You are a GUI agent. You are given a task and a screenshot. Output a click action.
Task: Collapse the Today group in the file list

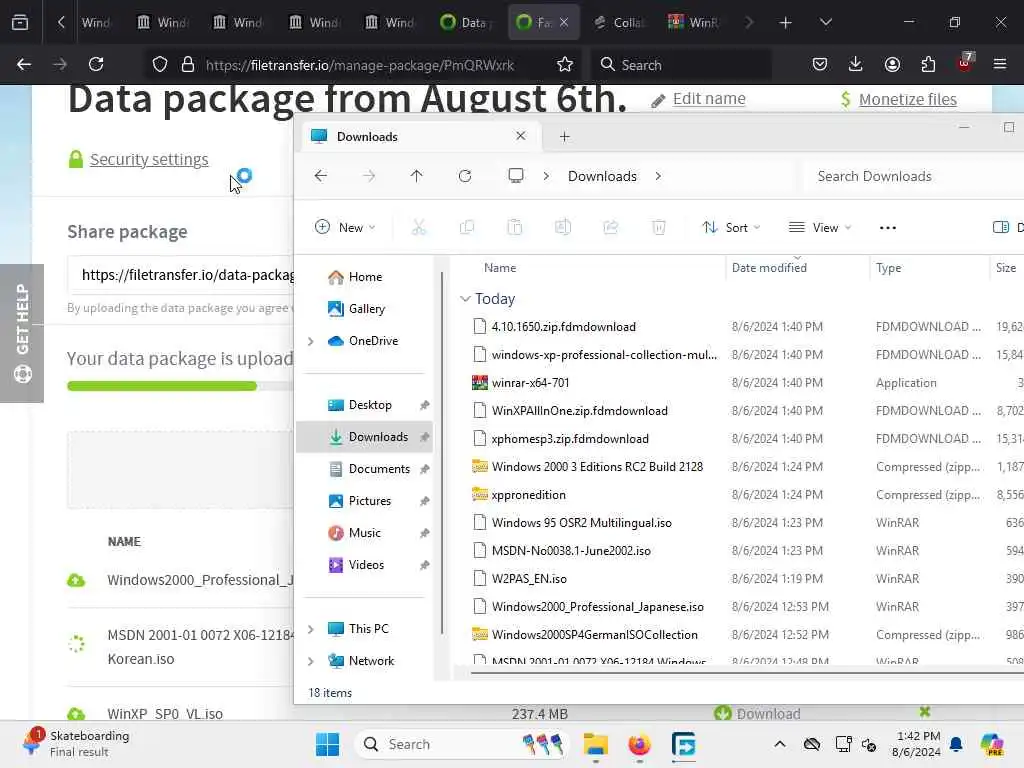point(465,298)
